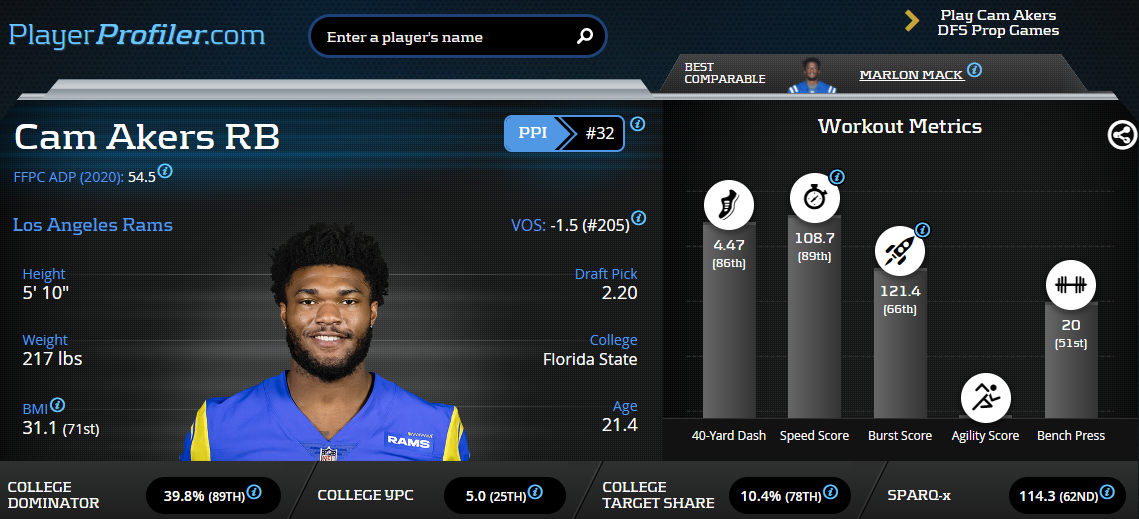Open info icon beside SPARQ-x score

[1107, 492]
